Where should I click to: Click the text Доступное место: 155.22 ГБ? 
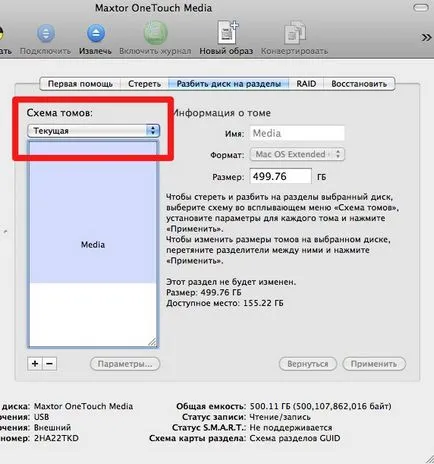point(225,303)
